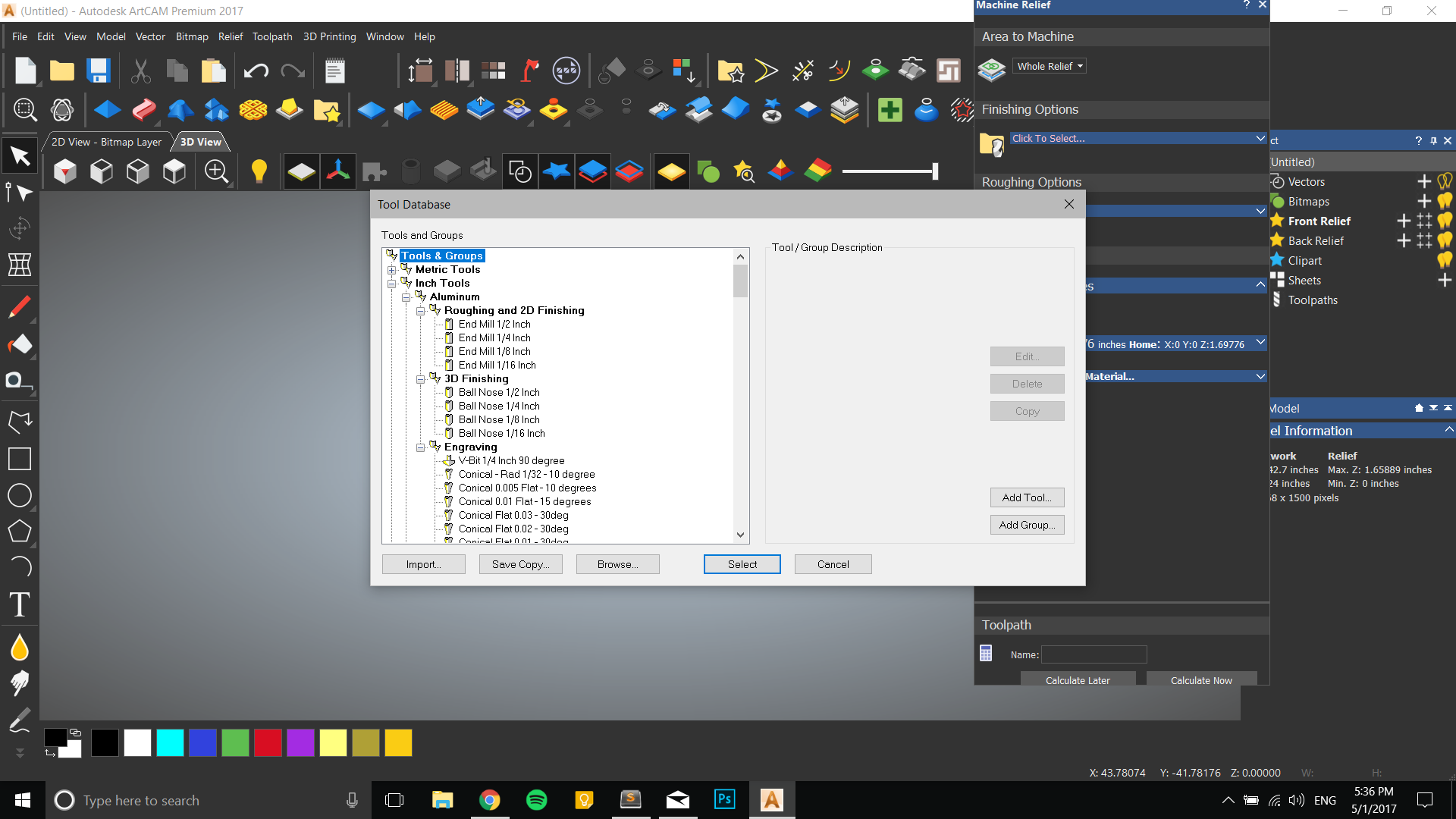
Task: Select the Node Editing tool
Action: point(20,193)
